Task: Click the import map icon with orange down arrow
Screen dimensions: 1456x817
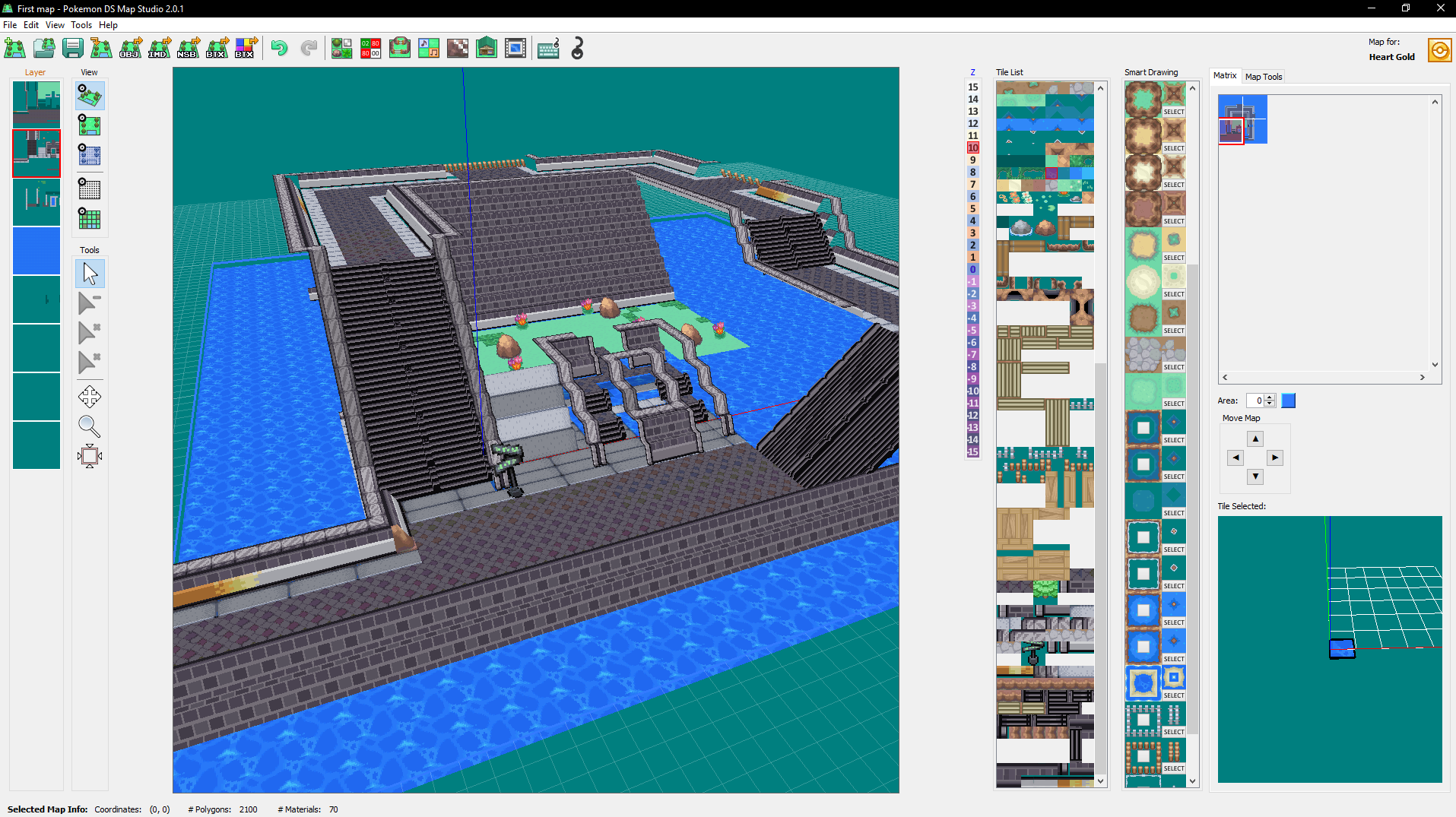Action: click(101, 49)
